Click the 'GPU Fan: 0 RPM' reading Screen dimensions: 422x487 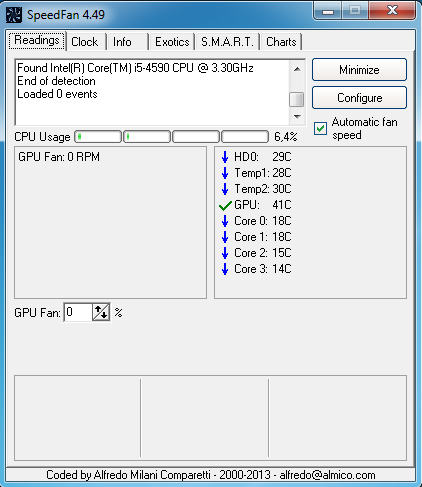[59, 157]
